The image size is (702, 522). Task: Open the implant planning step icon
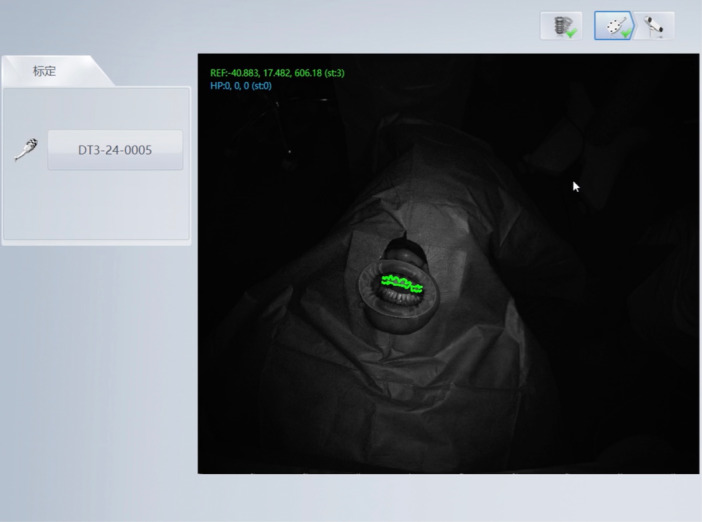pyautogui.click(x=561, y=26)
